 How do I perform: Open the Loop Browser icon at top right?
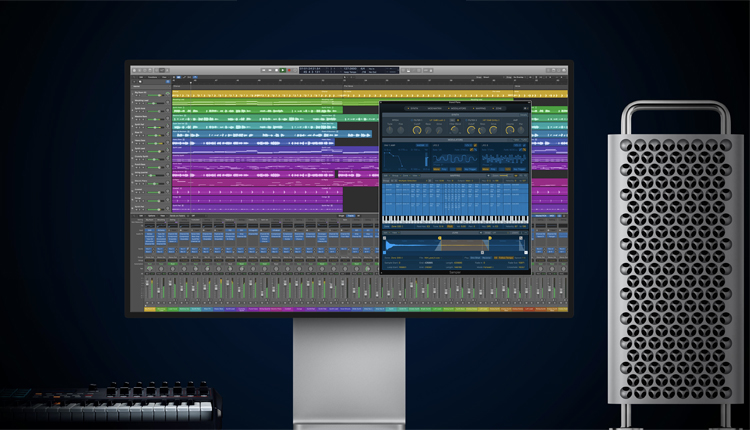tap(559, 70)
